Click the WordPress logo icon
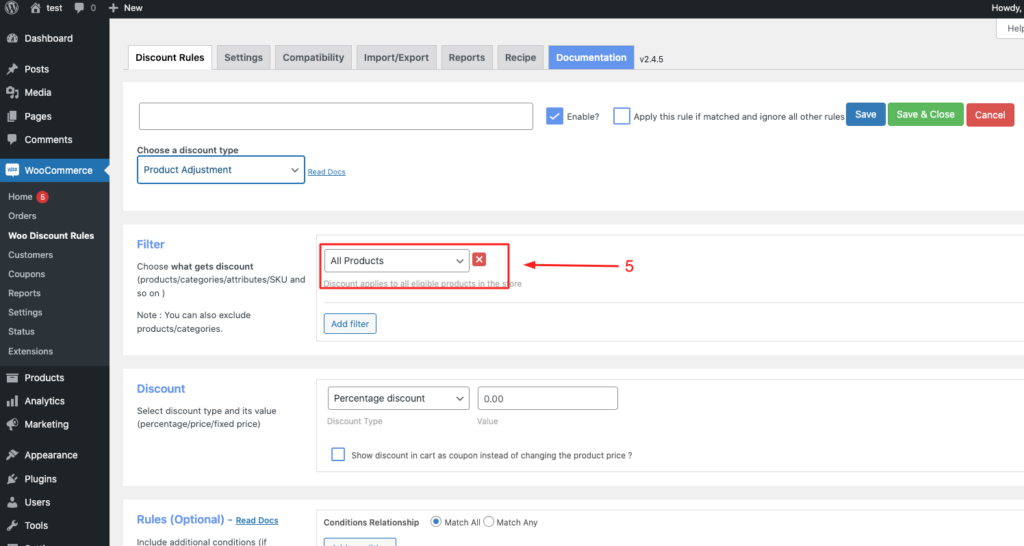This screenshot has width=1024, height=546. tap(11, 8)
